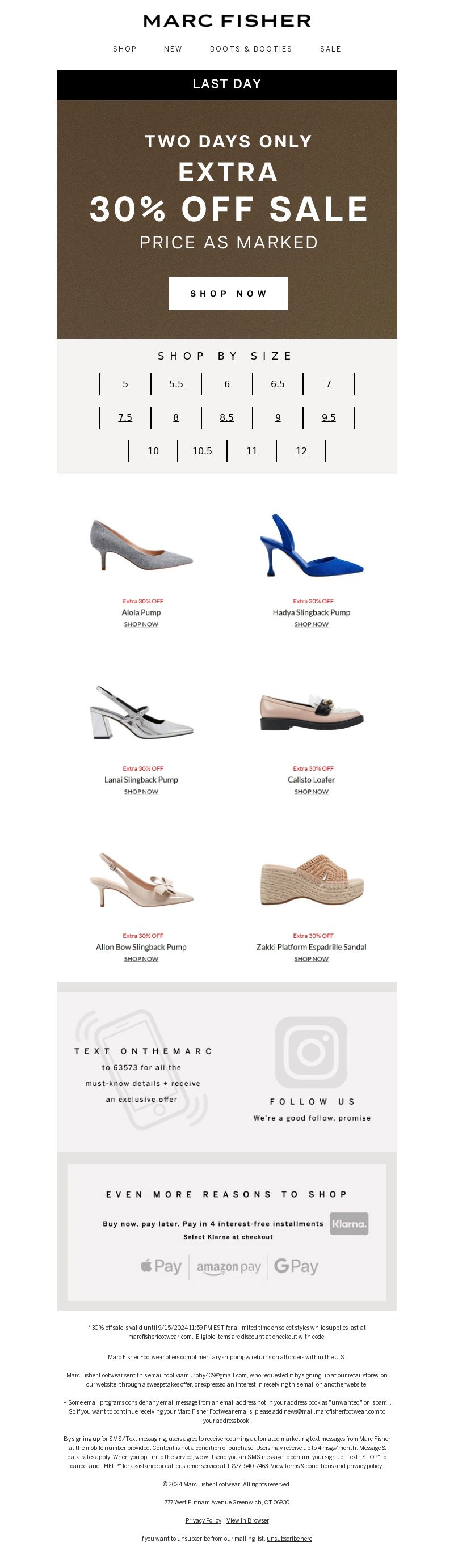Click Shop Now under Zakki Platform Espadrille
This screenshot has width=454, height=1568.
(312, 960)
